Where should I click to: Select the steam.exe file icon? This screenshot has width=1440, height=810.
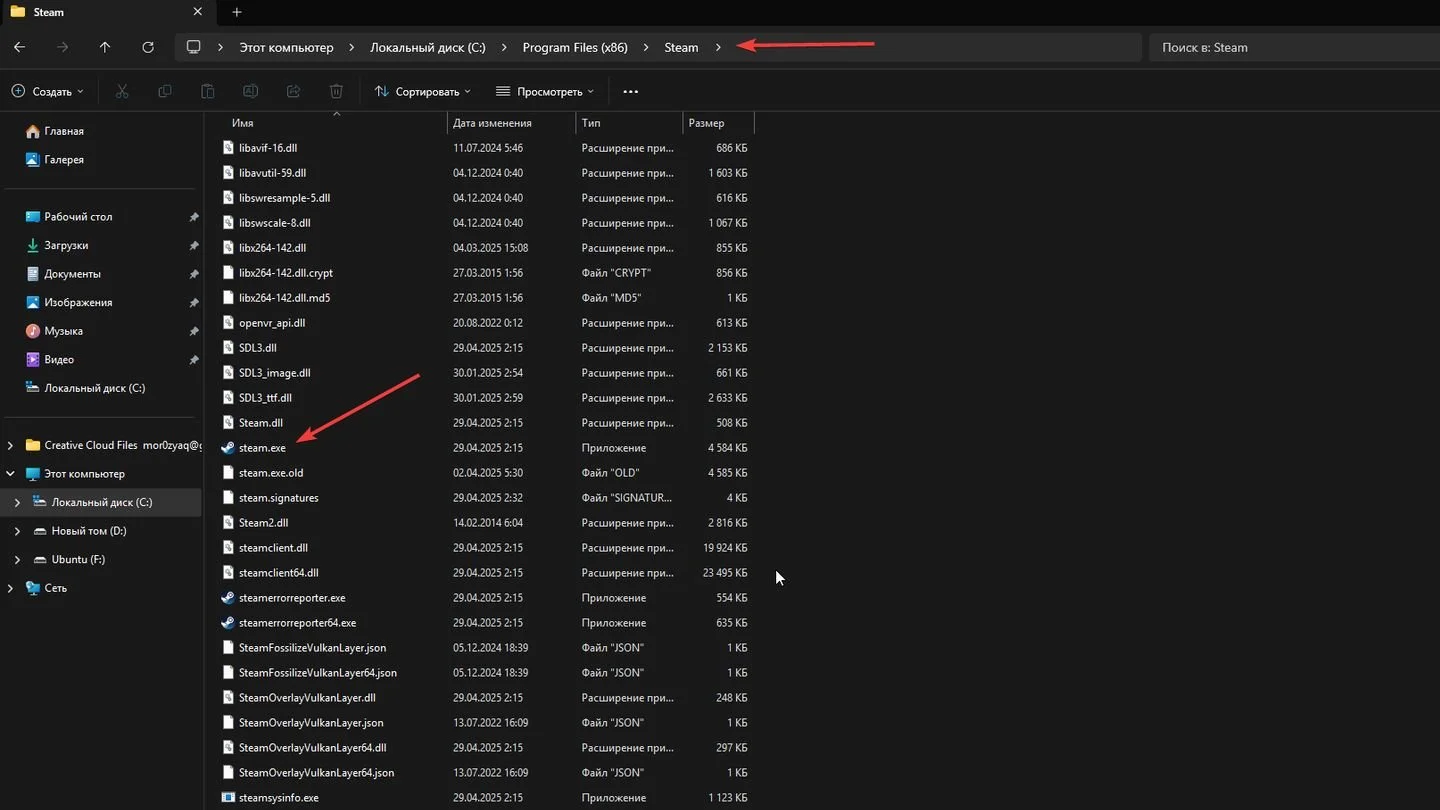[x=228, y=448]
